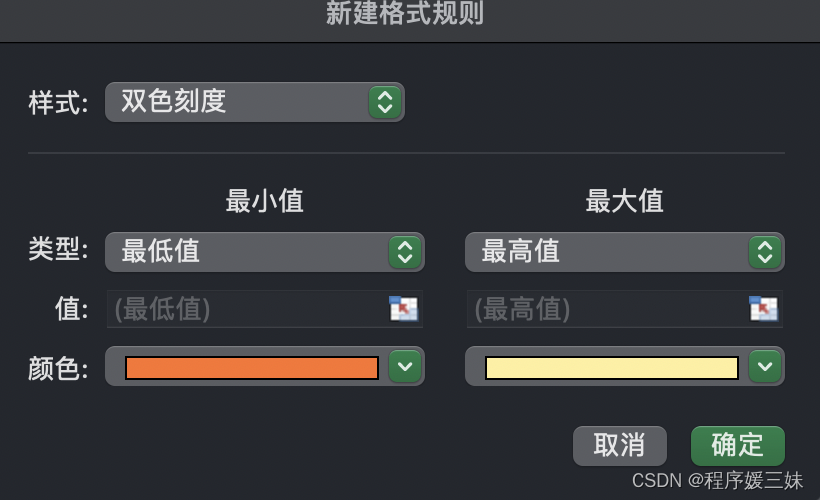Click the green arrows on the 样式 dropdown
Viewport: 820px width, 500px height.
385,102
